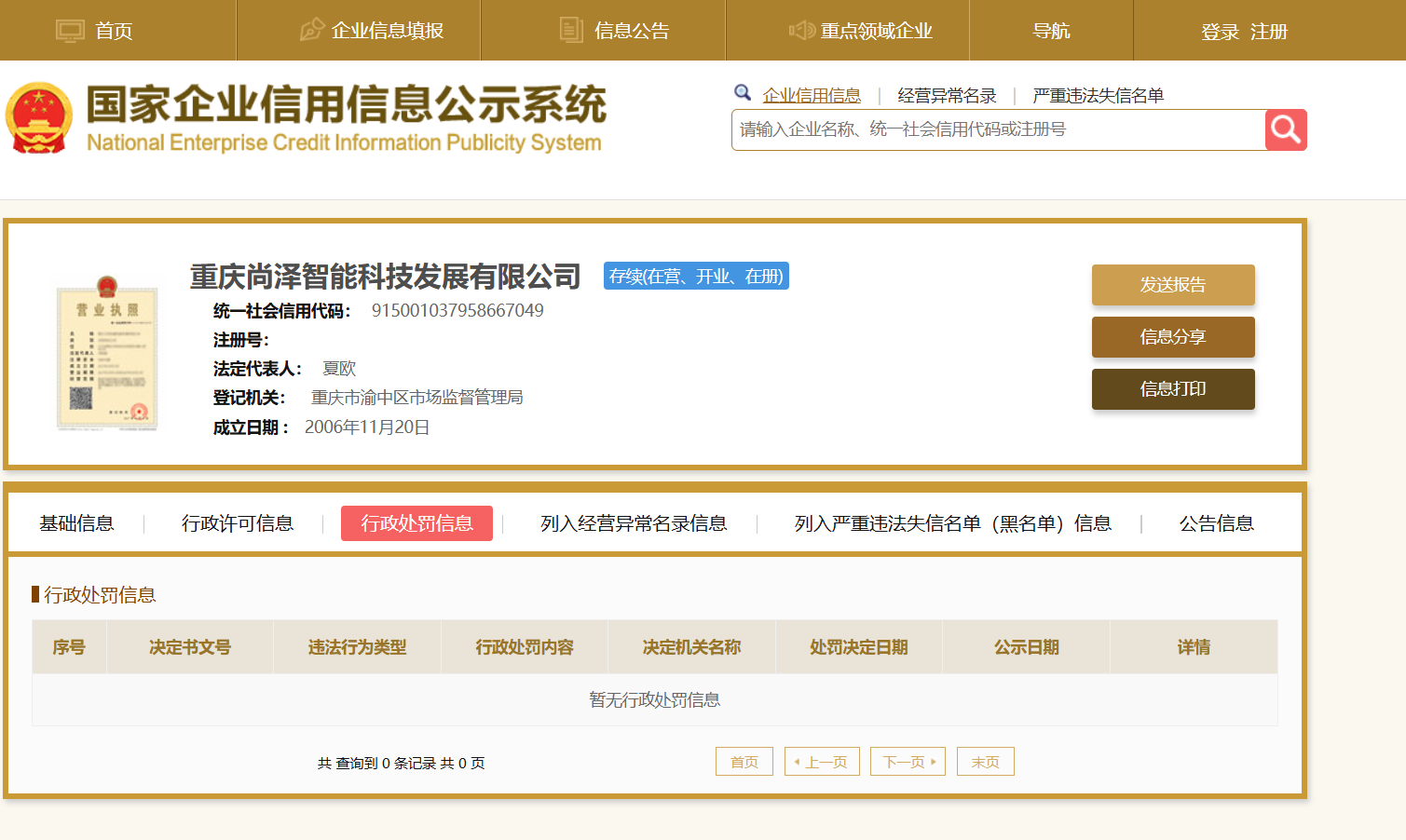Click the national emblem logo
Image resolution: width=1406 pixels, height=840 pixels.
[x=39, y=118]
